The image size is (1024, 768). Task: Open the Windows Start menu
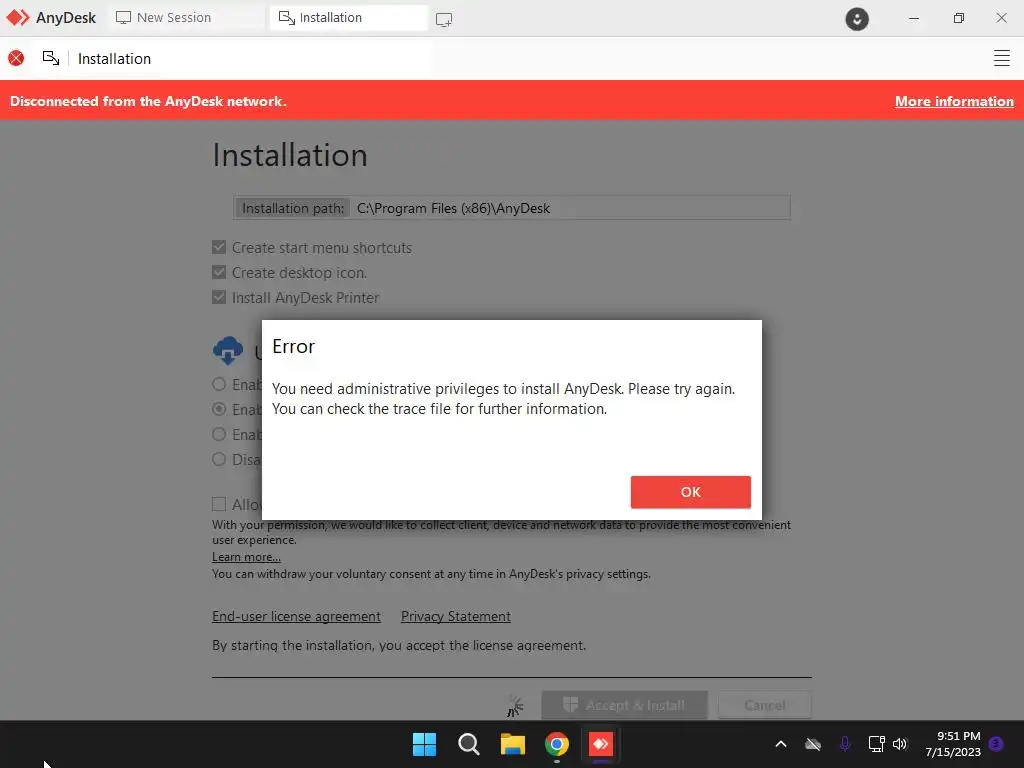[424, 744]
